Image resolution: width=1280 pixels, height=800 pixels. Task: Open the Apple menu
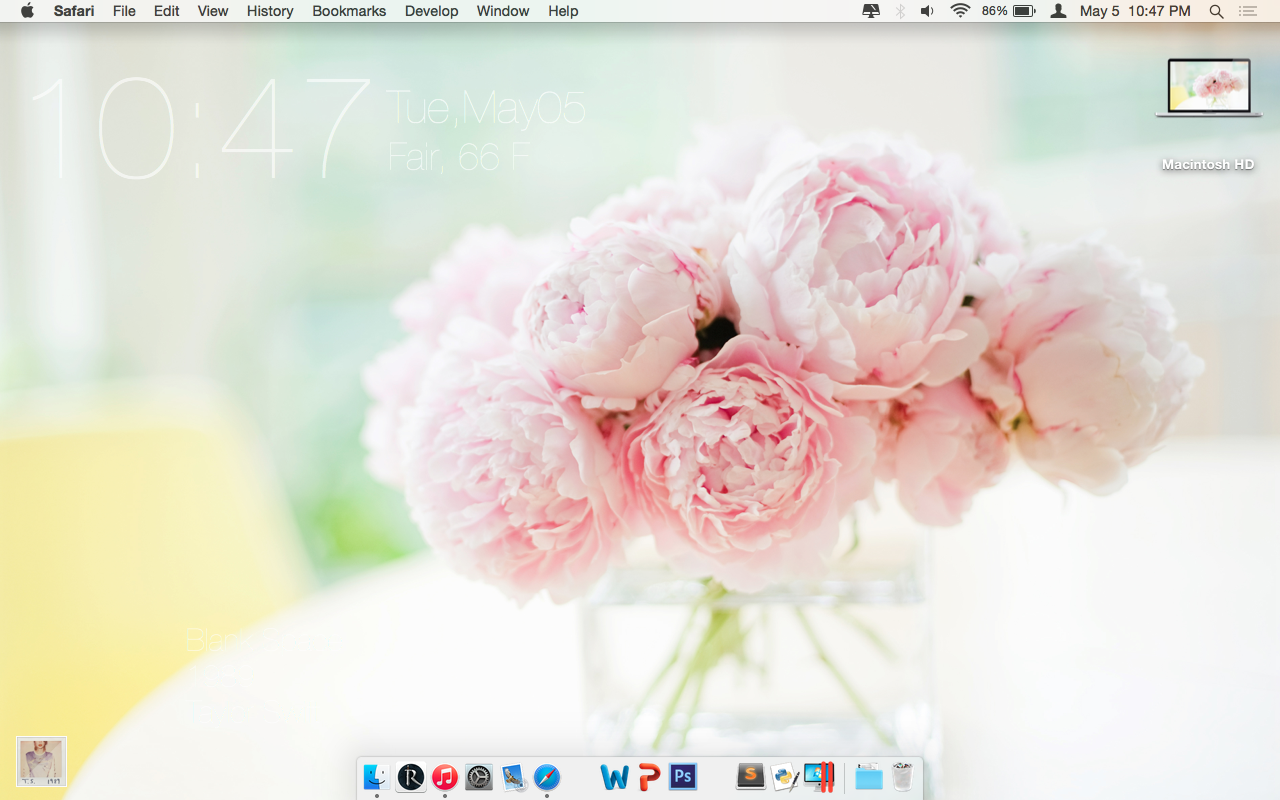(x=27, y=11)
